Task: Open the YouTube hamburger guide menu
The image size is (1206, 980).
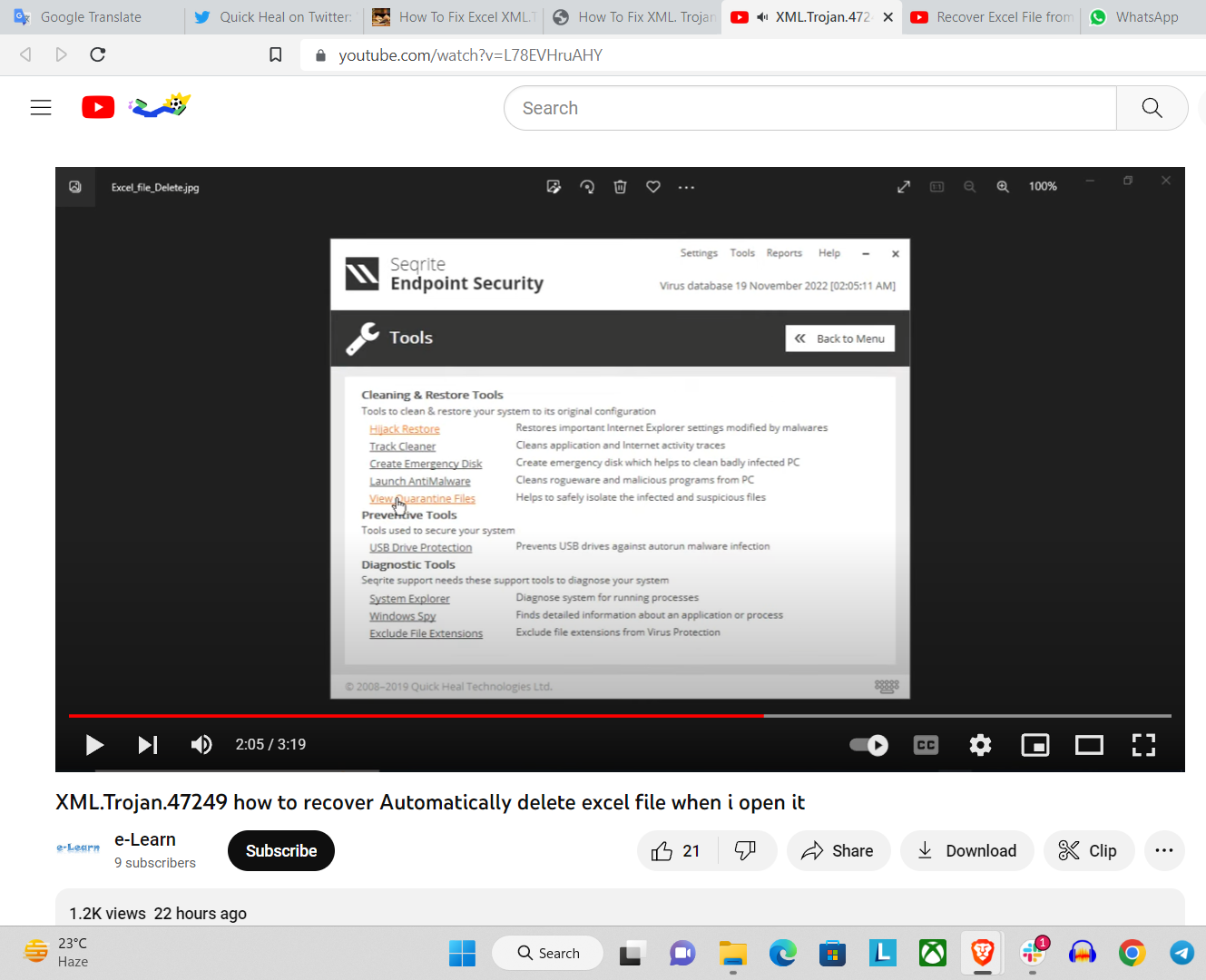Action: 41,108
